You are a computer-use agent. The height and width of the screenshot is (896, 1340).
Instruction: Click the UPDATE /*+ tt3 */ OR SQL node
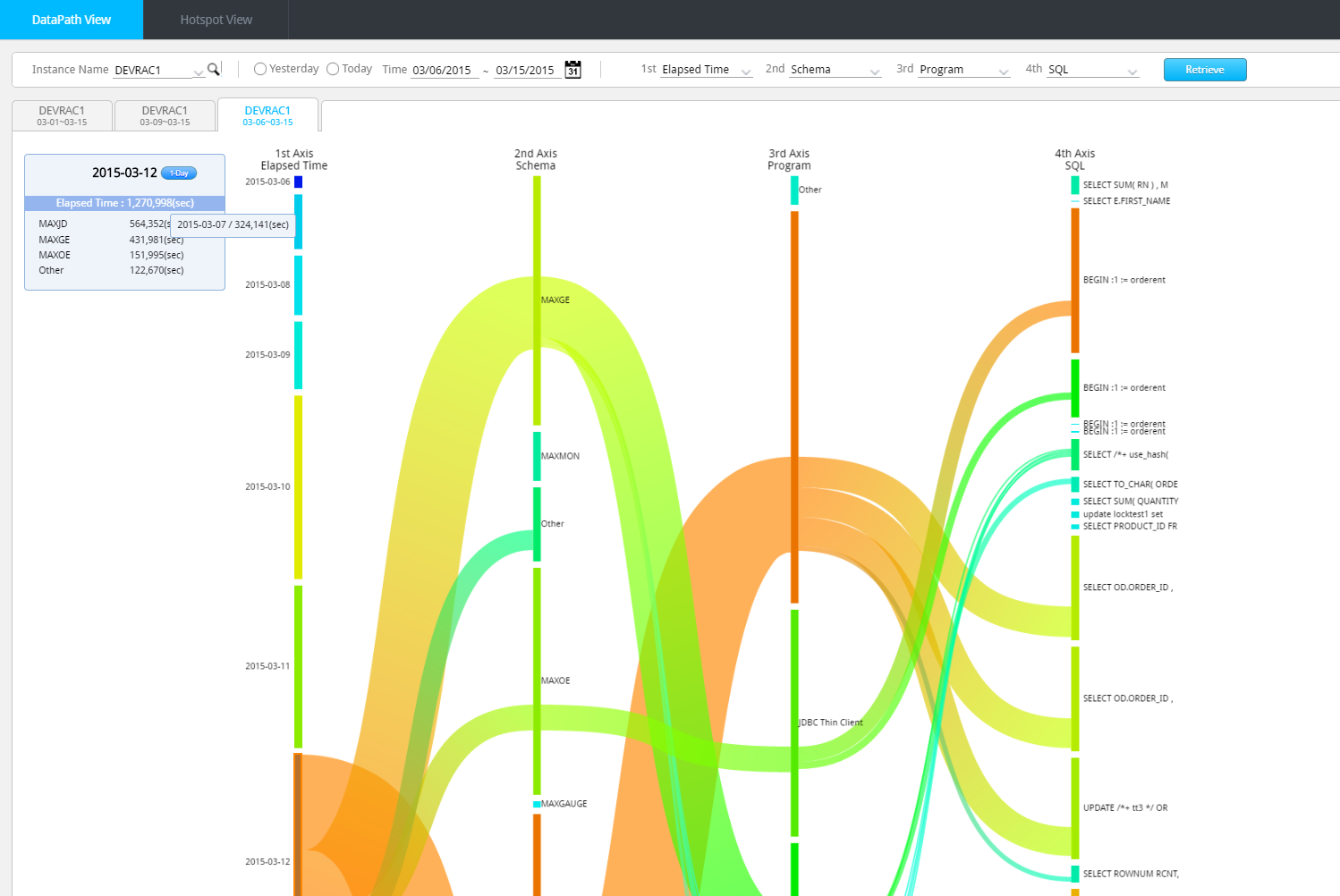pos(1075,808)
